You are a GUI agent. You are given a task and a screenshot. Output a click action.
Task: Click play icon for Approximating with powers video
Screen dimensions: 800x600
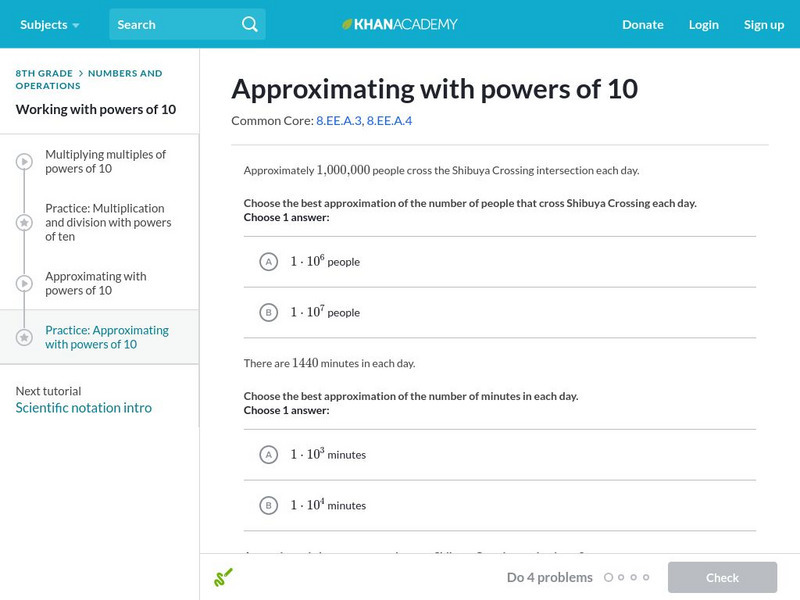(24, 284)
